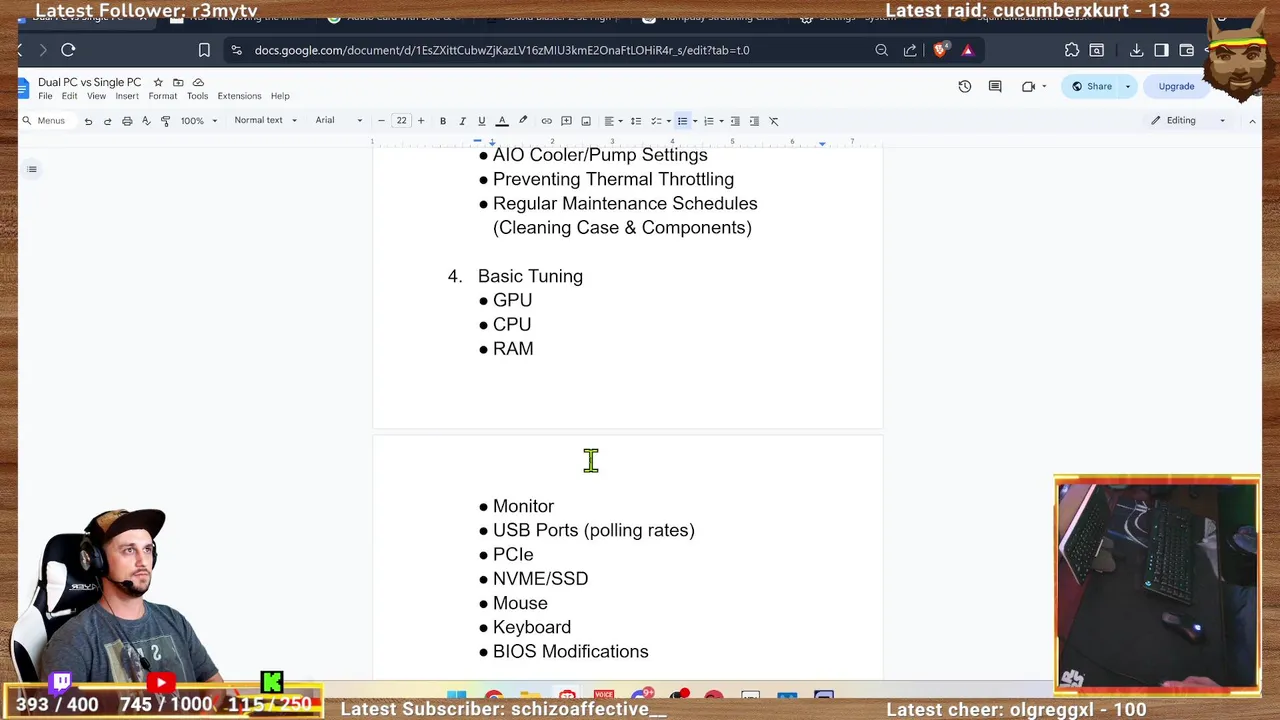The width and height of the screenshot is (1280, 720).
Task: Open the browser downloads icon
Action: [1136, 50]
